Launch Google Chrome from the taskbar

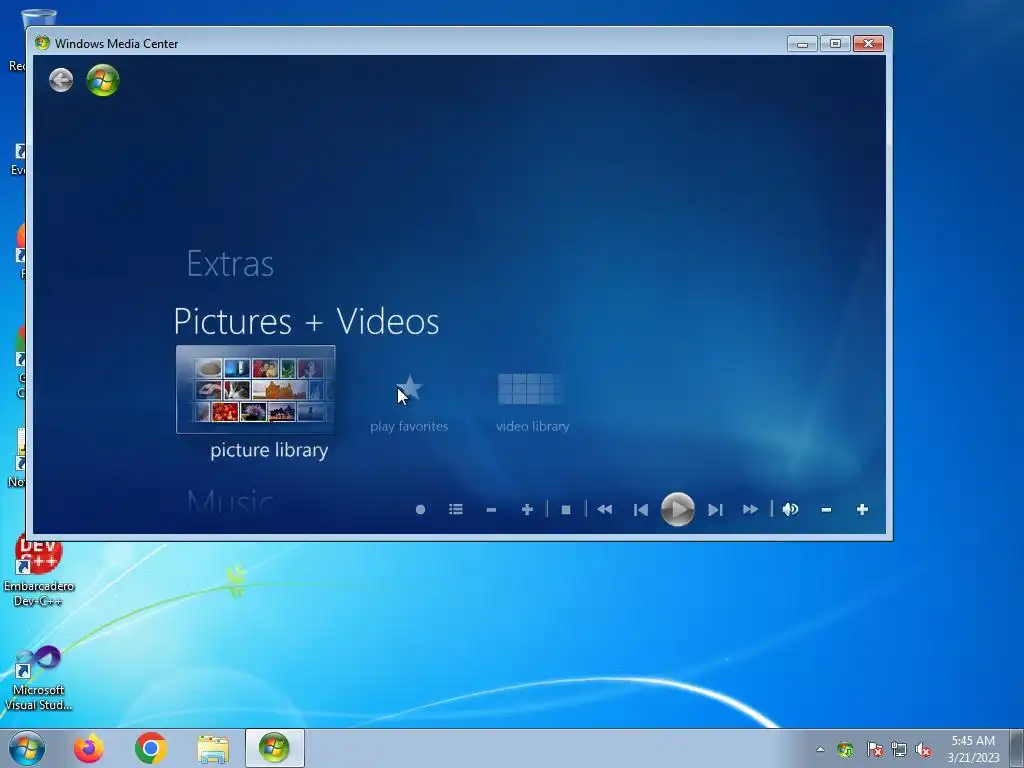point(150,748)
